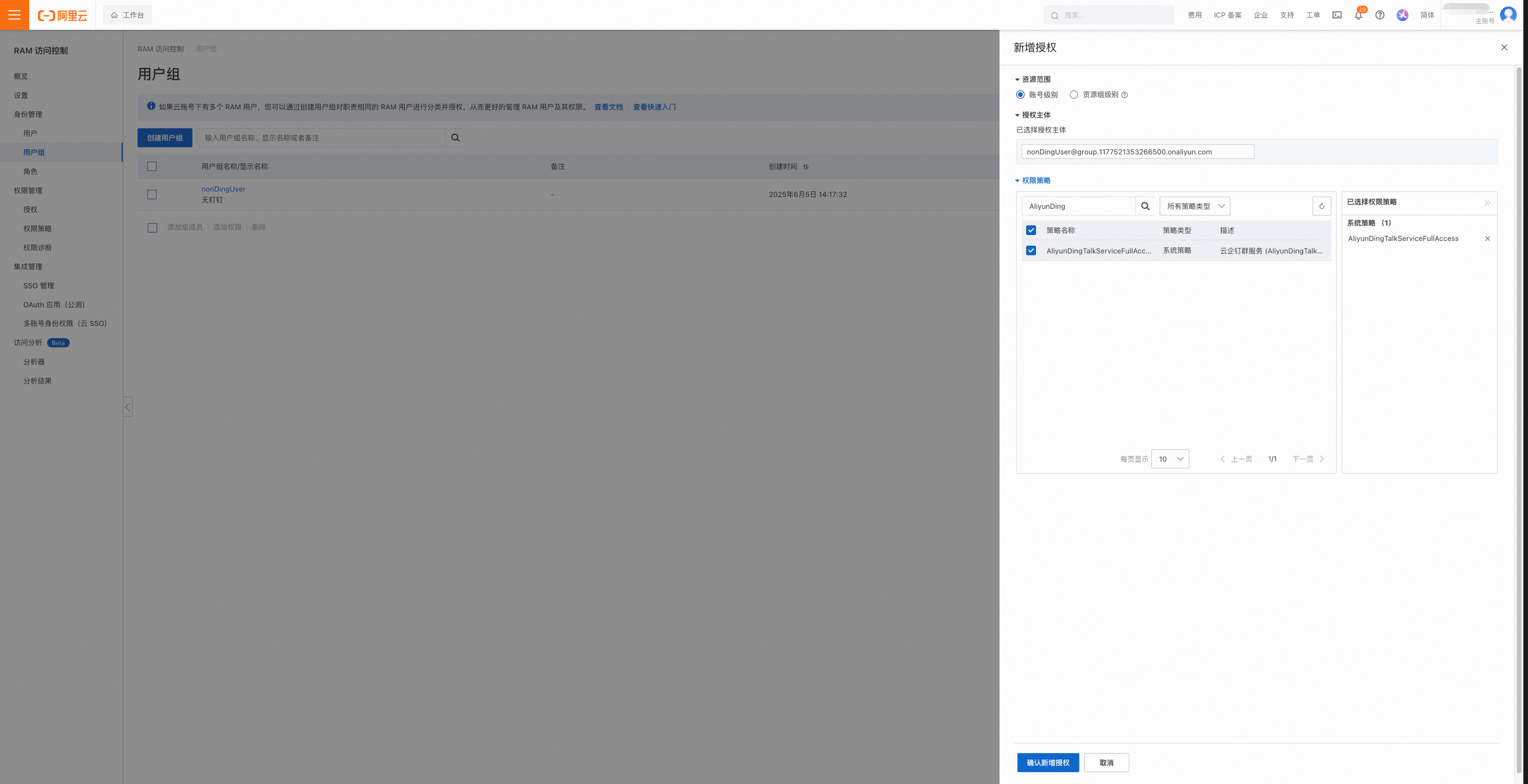Image resolution: width=1528 pixels, height=784 pixels.
Task: Open the 费用 top menu
Action: pyautogui.click(x=1194, y=15)
